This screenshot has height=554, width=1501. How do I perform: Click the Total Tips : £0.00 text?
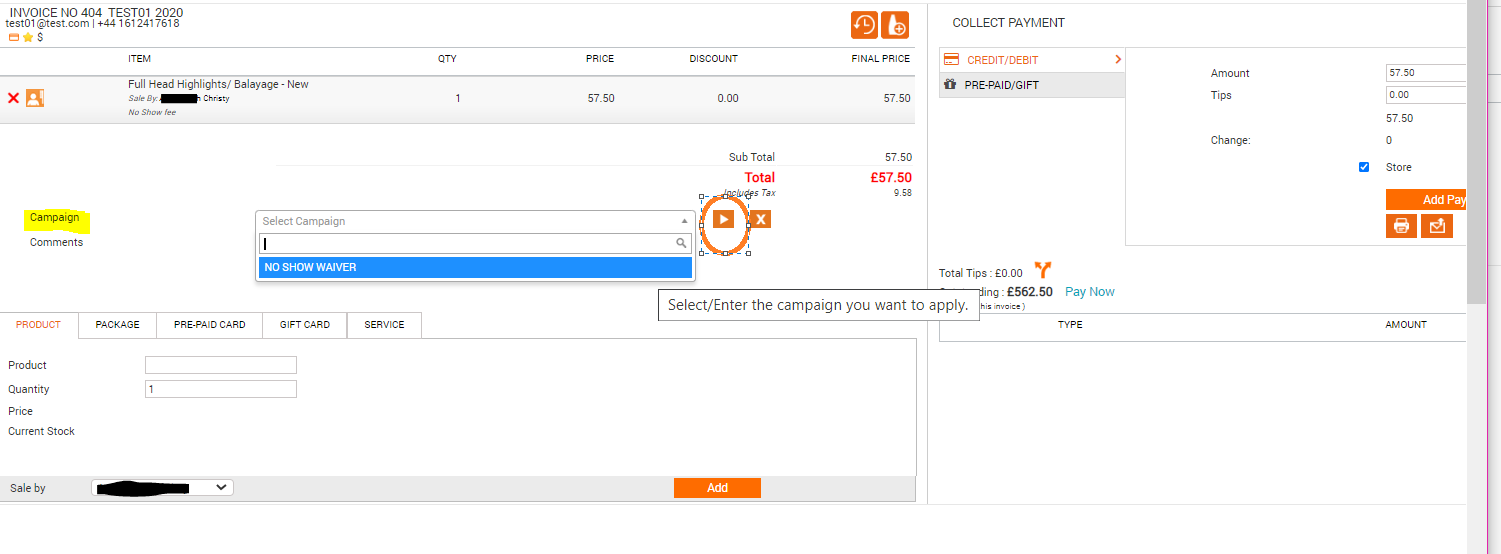pos(981,273)
